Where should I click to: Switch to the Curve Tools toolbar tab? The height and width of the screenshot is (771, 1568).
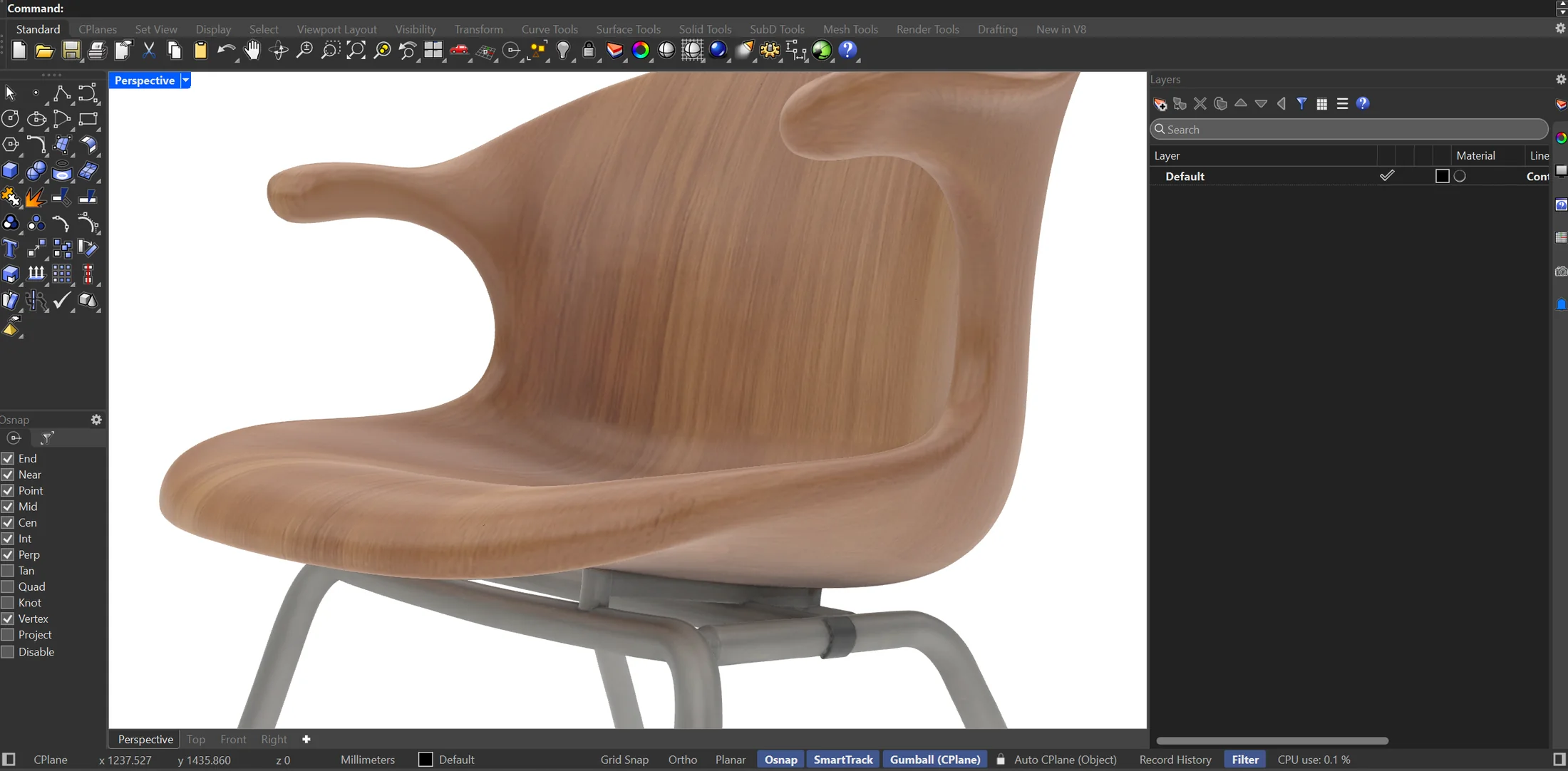(x=550, y=29)
